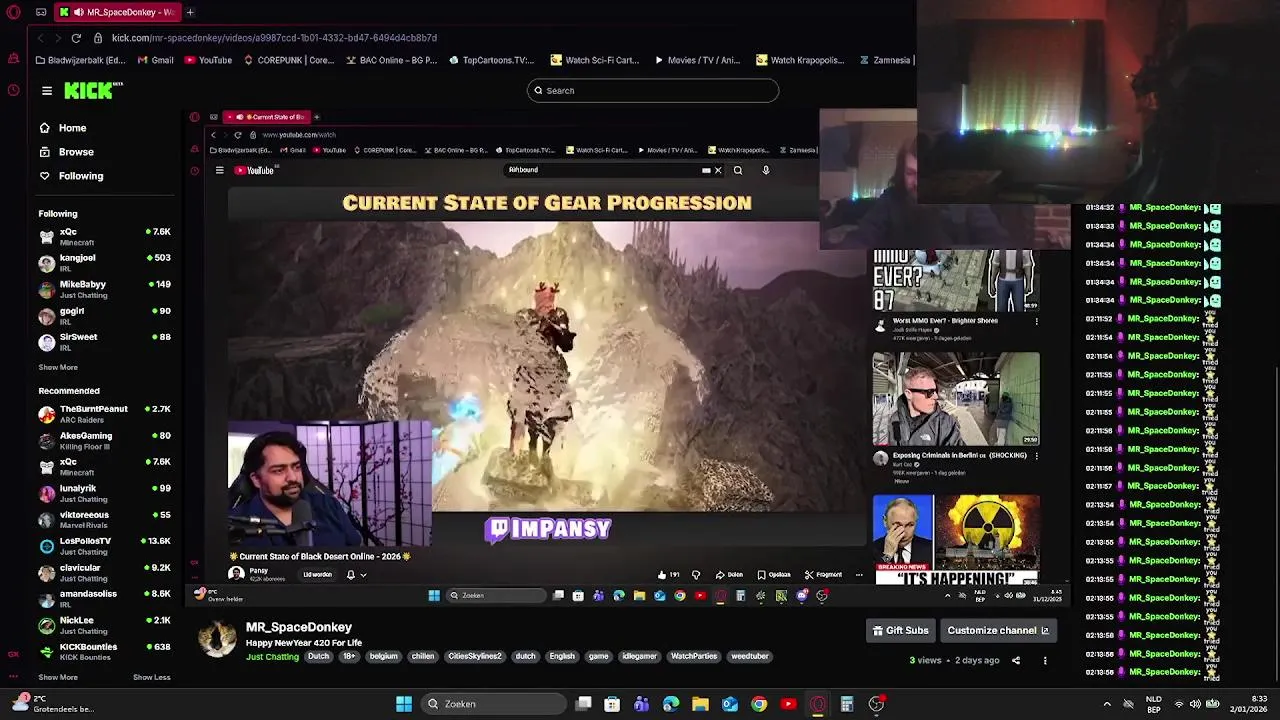The image size is (1280, 720).
Task: Switch to the MR_SpaceDonkey browser tab
Action: pyautogui.click(x=117, y=12)
